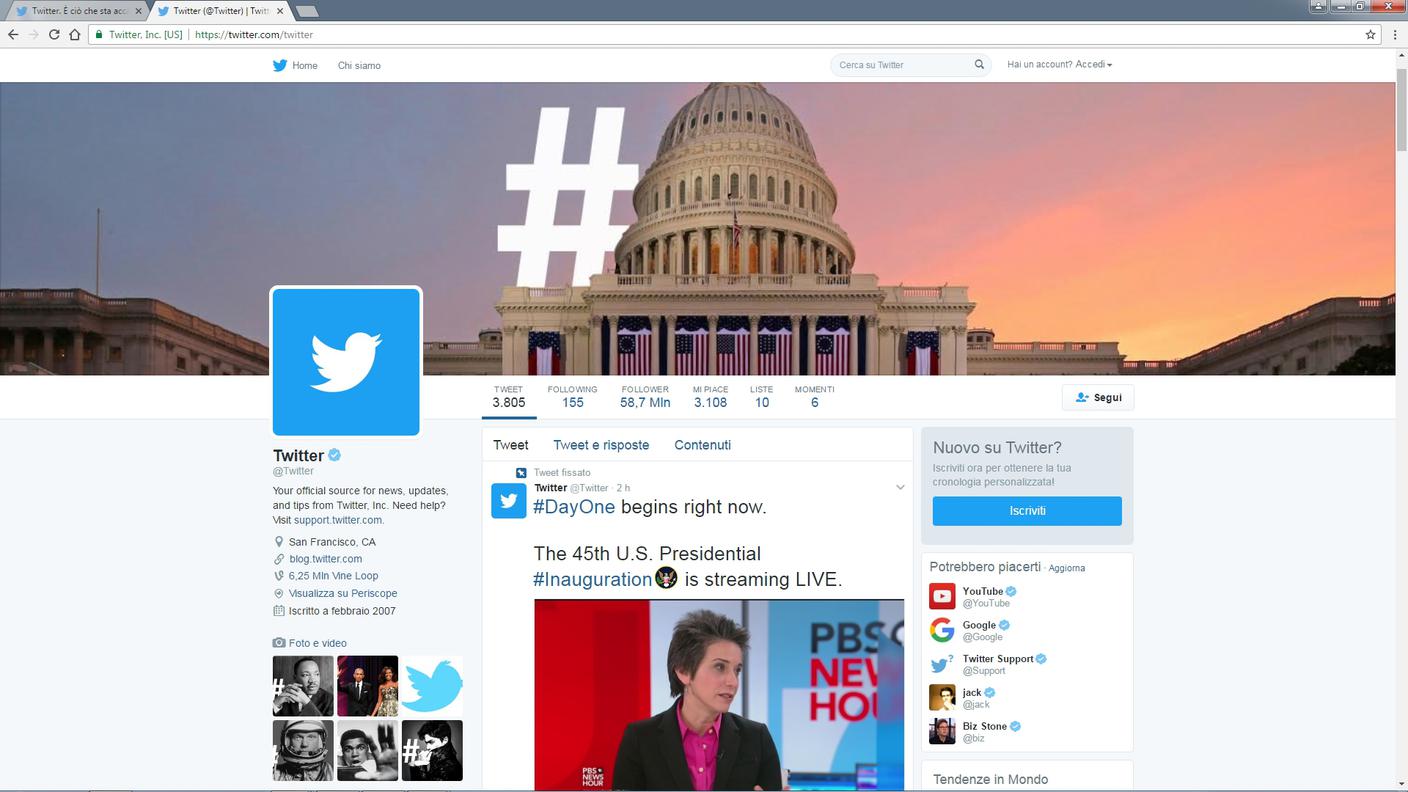Image resolution: width=1408 pixels, height=792 pixels.
Task: Open the MOMENTI 6 stat
Action: point(815,397)
